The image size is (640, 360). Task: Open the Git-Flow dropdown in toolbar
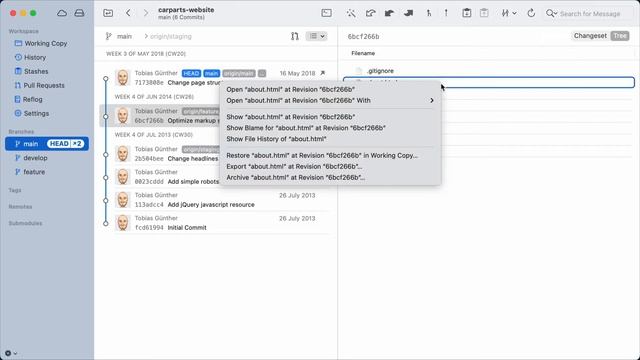tap(509, 13)
